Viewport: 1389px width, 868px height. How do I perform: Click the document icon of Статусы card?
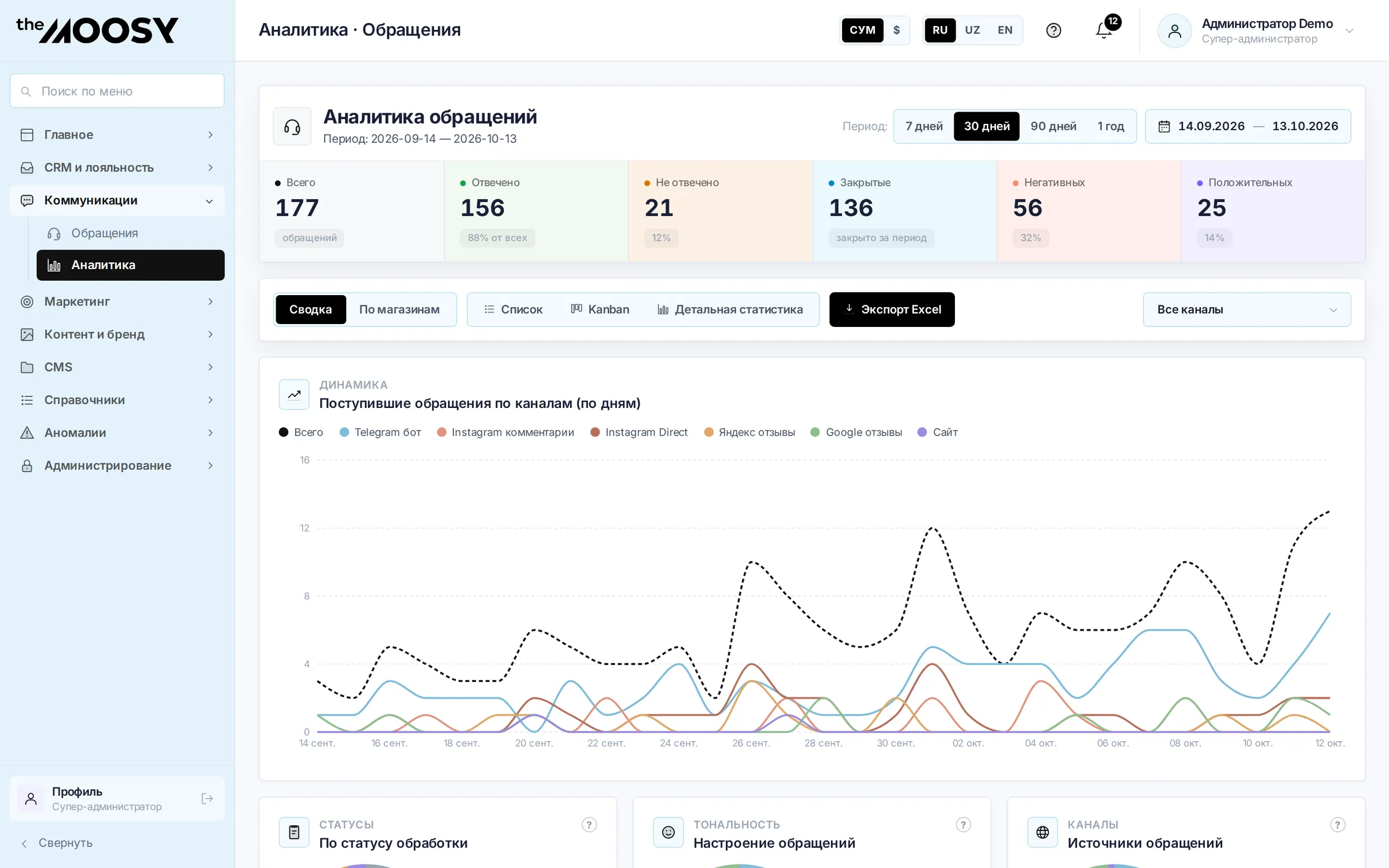point(294,832)
